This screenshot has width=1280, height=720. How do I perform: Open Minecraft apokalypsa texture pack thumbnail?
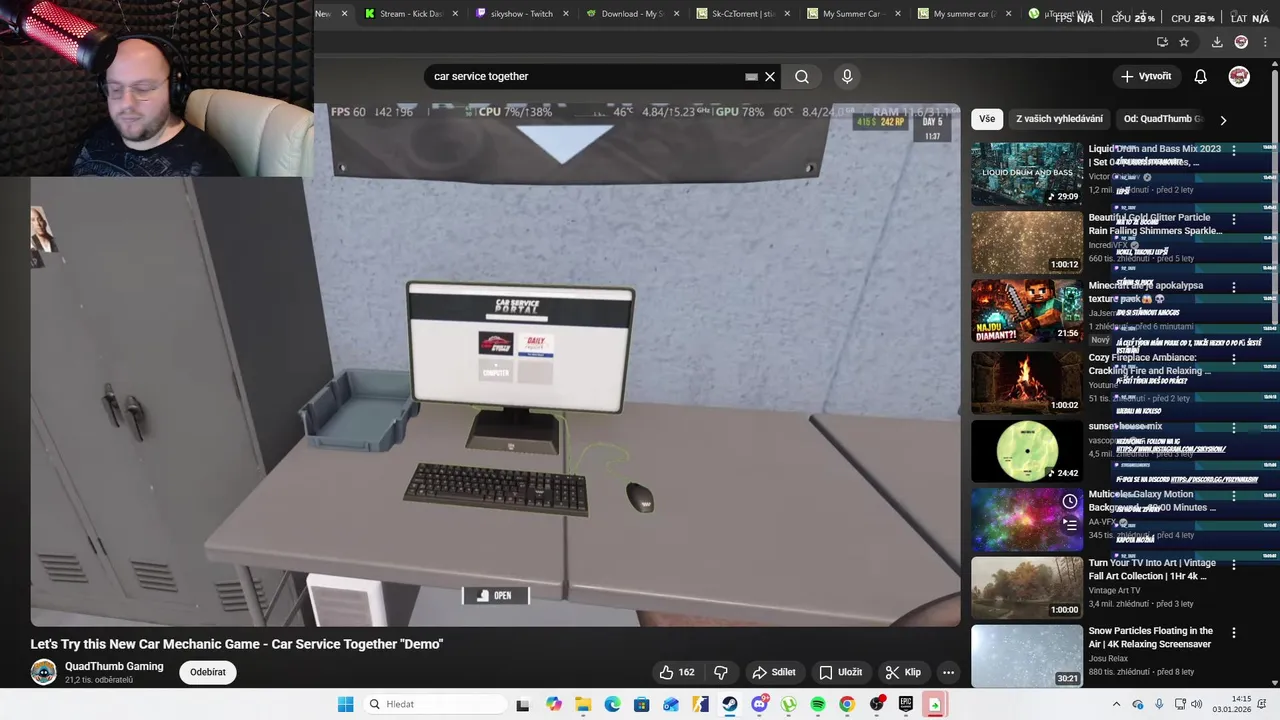tap(1027, 310)
